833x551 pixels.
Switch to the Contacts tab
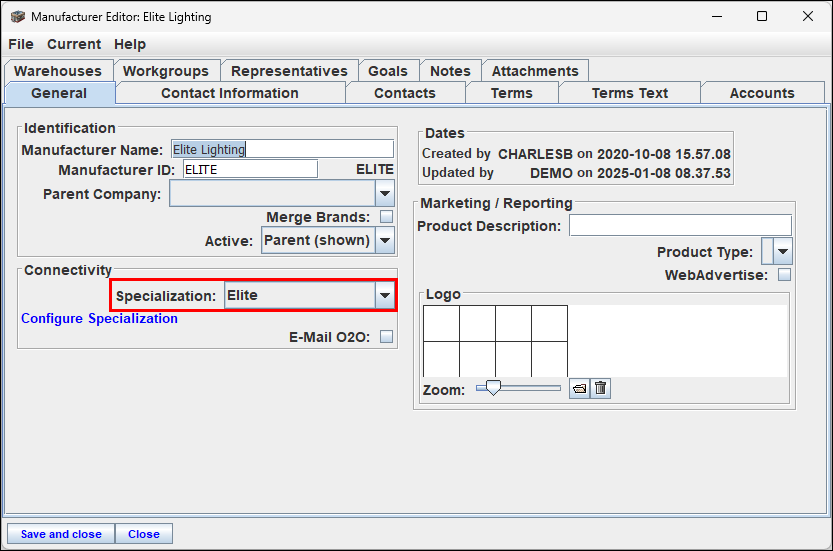(405, 93)
